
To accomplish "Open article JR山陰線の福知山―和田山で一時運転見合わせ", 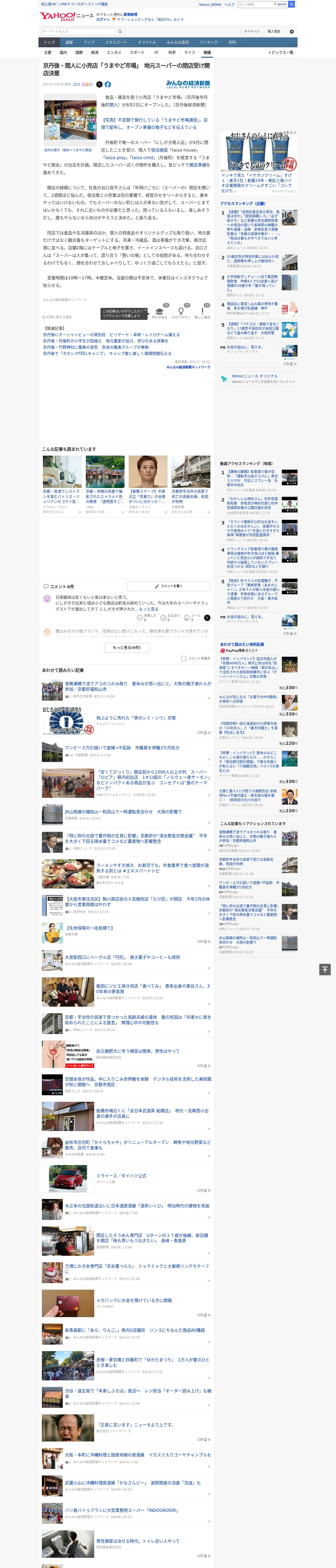I will (x=123, y=812).
